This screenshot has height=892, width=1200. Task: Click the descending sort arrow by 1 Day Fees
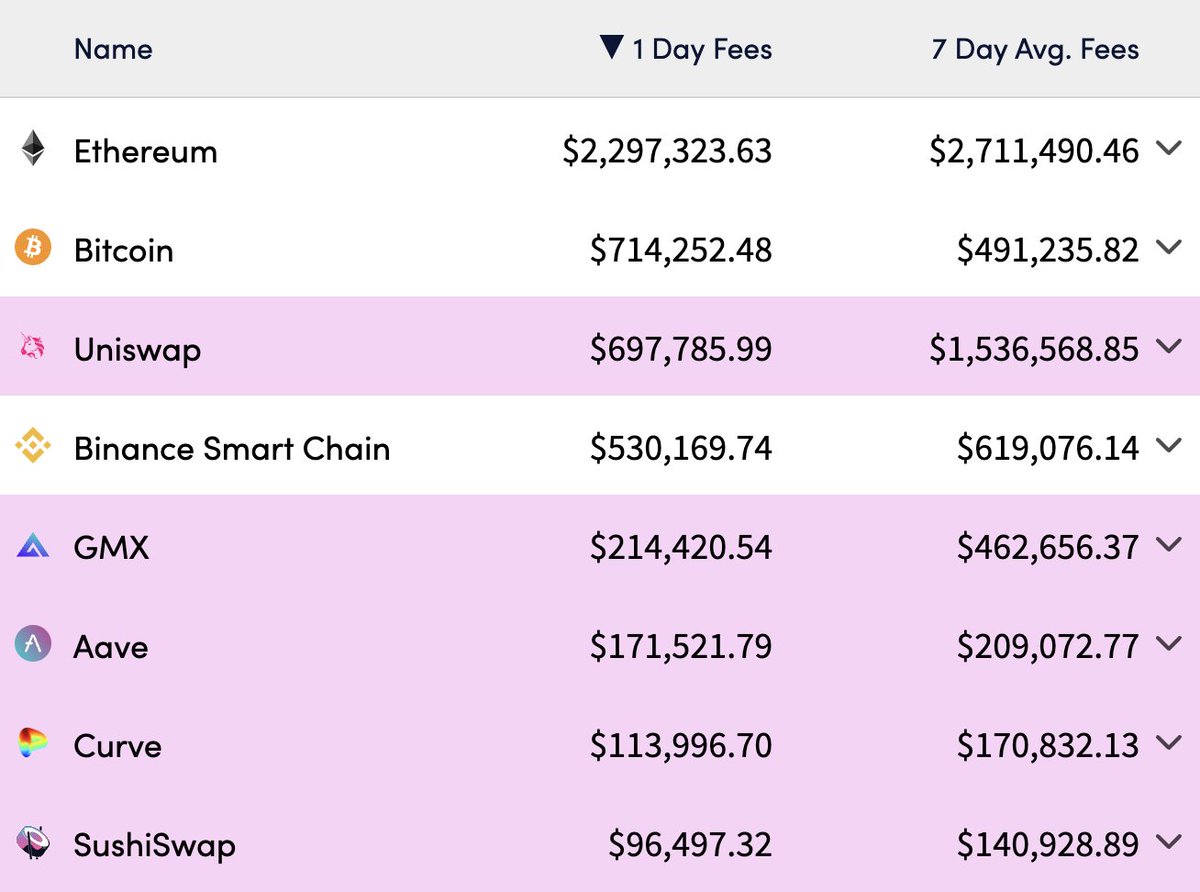point(612,47)
